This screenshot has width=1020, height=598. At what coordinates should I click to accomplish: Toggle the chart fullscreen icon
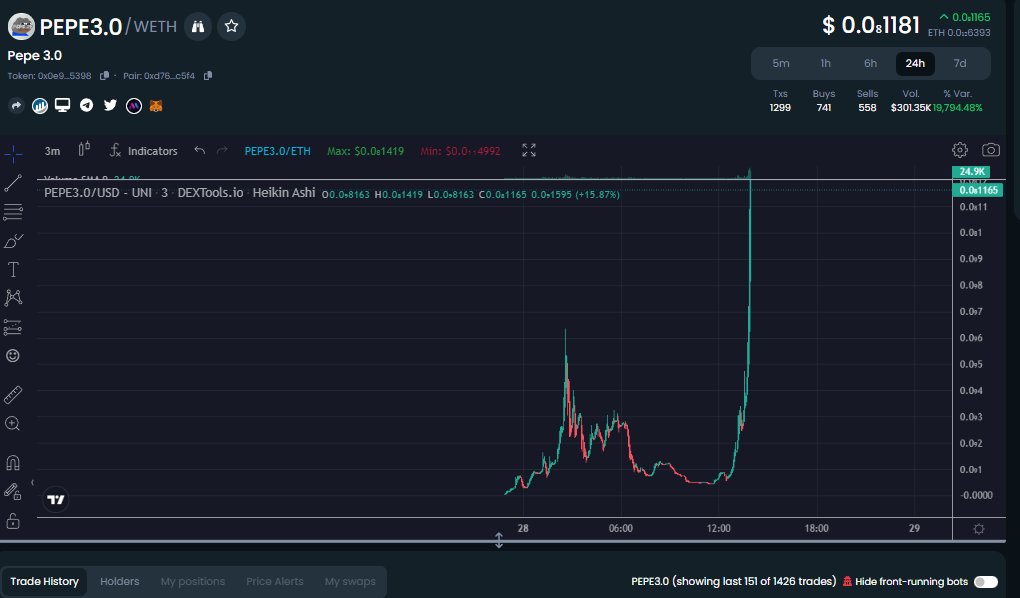coord(529,150)
